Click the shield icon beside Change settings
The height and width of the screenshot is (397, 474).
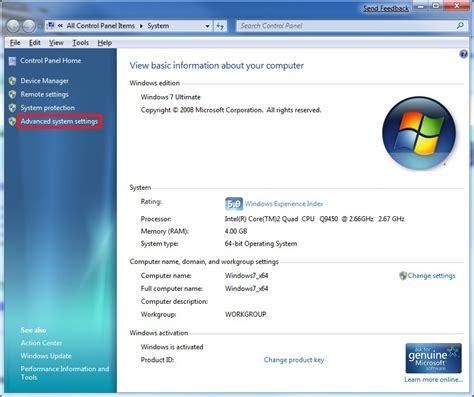click(403, 276)
